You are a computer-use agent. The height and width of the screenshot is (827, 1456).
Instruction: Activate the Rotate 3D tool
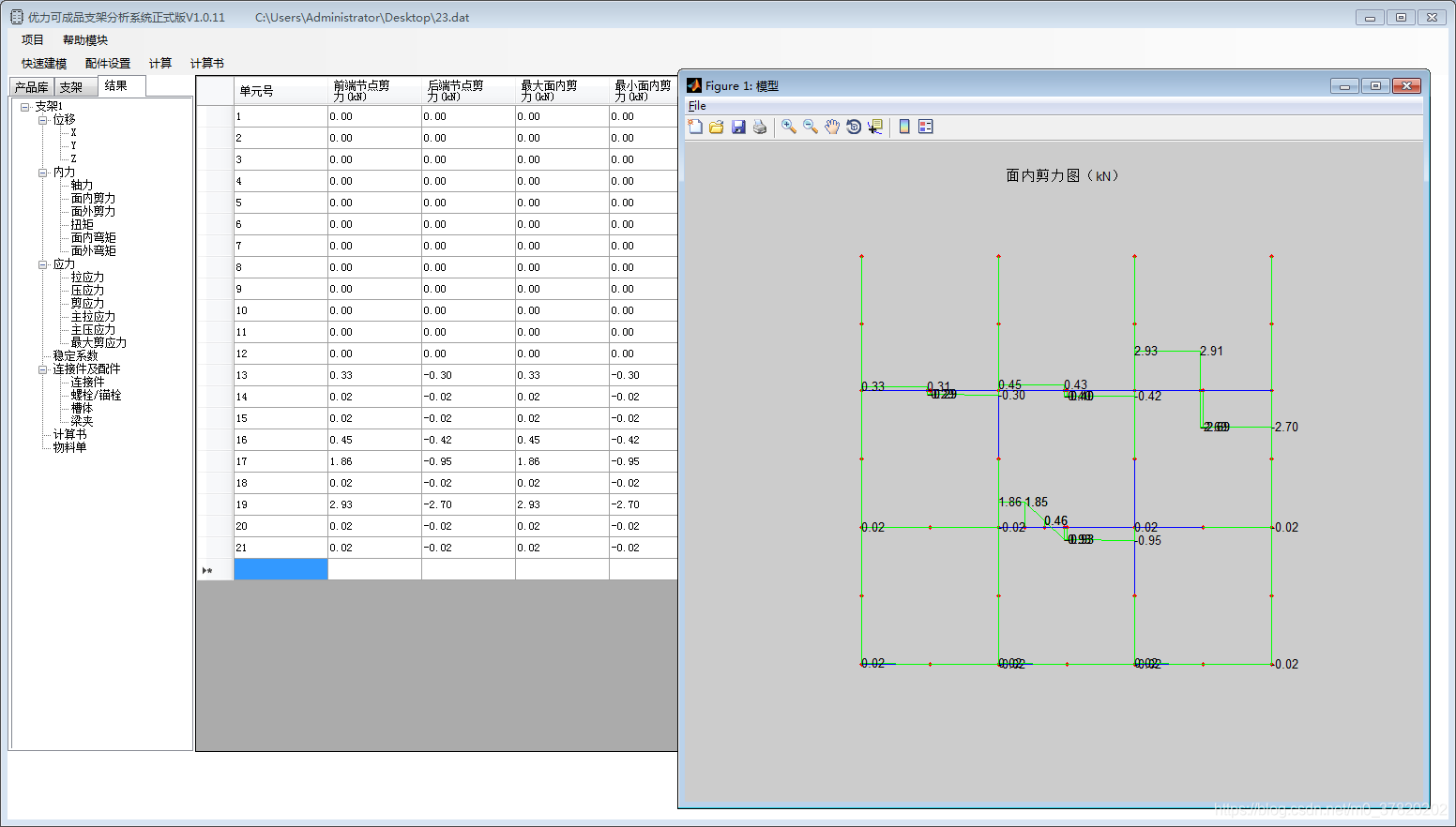[854, 127]
